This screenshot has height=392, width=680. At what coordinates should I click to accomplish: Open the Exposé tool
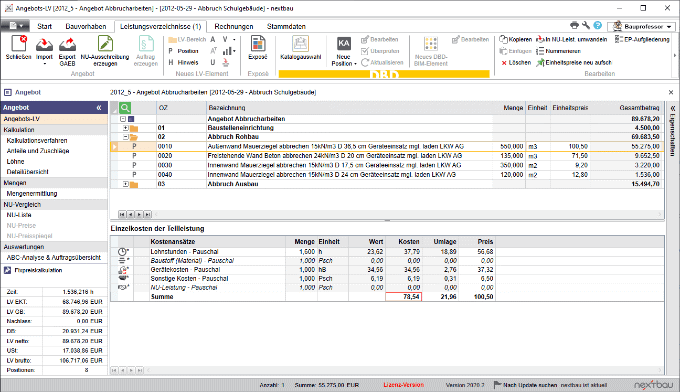coord(258,44)
